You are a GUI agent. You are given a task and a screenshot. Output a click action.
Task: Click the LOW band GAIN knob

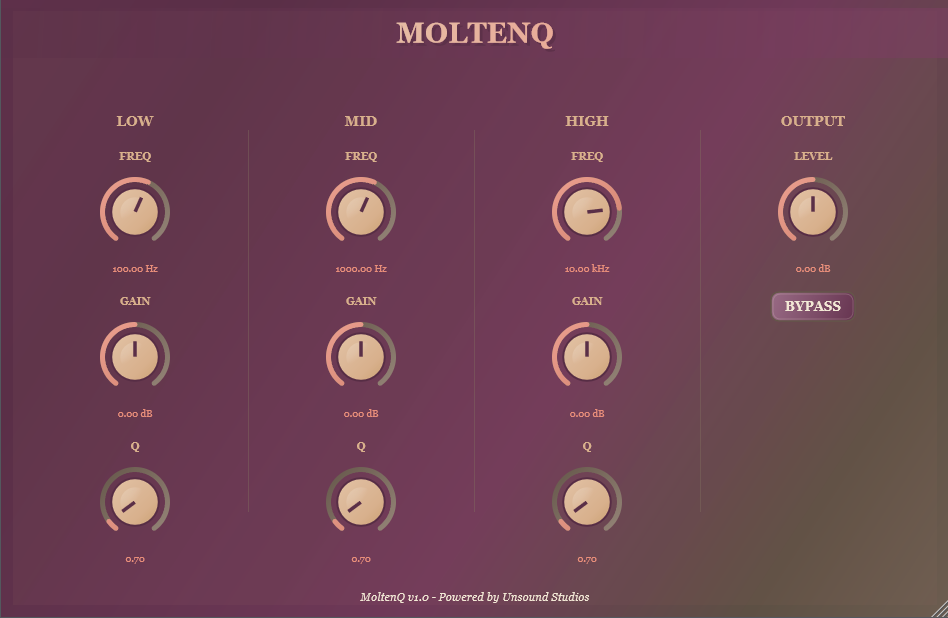pyautogui.click(x=135, y=357)
